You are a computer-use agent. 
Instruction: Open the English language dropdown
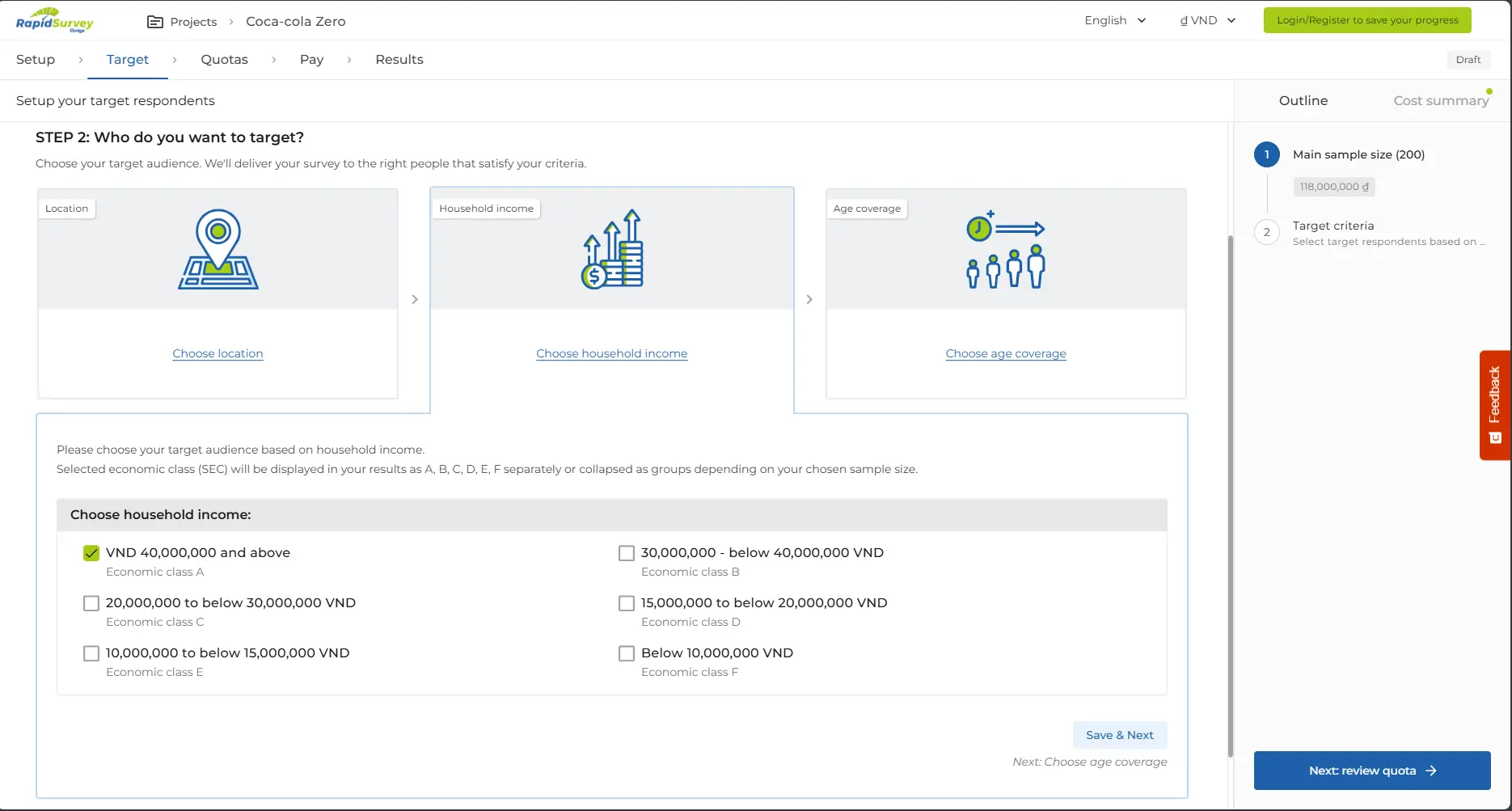[1115, 20]
